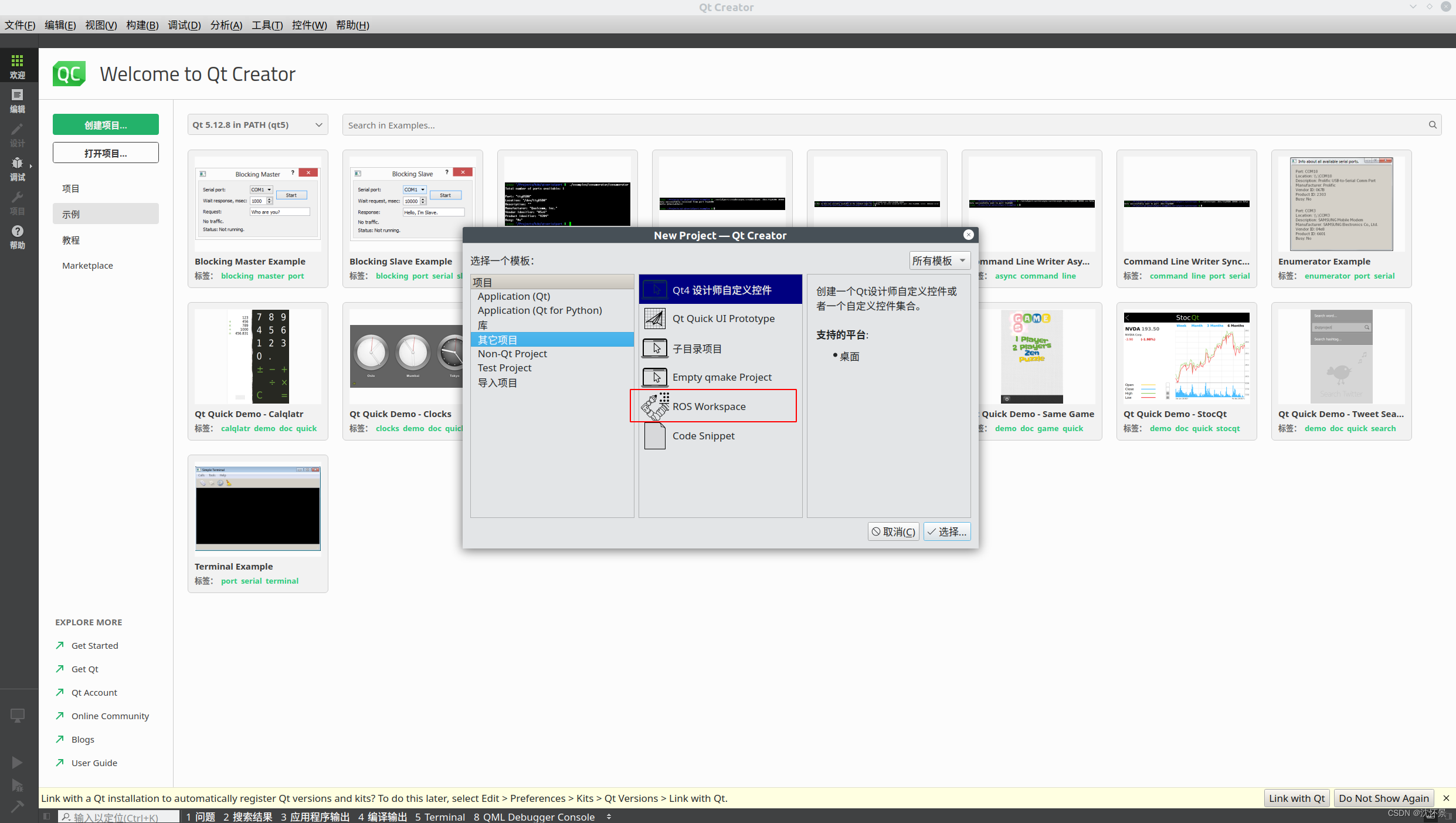1456x823 pixels.
Task: Expand the output pane options arrow
Action: (x=608, y=817)
